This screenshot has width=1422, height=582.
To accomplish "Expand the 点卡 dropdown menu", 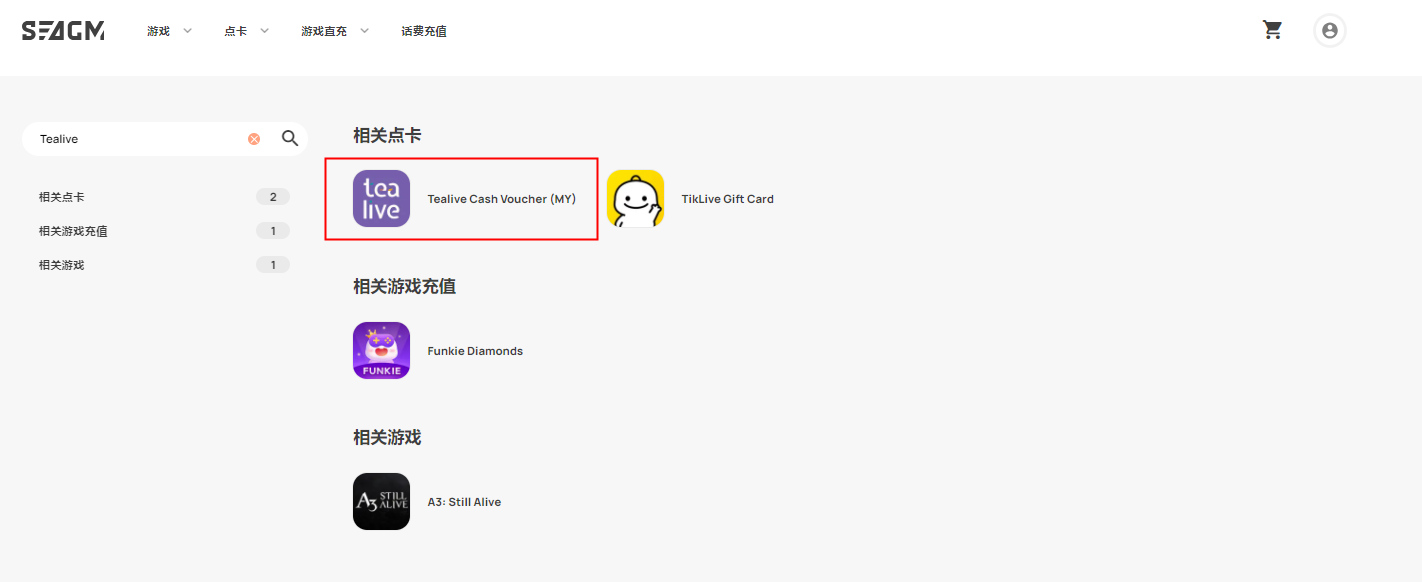I will pyautogui.click(x=247, y=31).
